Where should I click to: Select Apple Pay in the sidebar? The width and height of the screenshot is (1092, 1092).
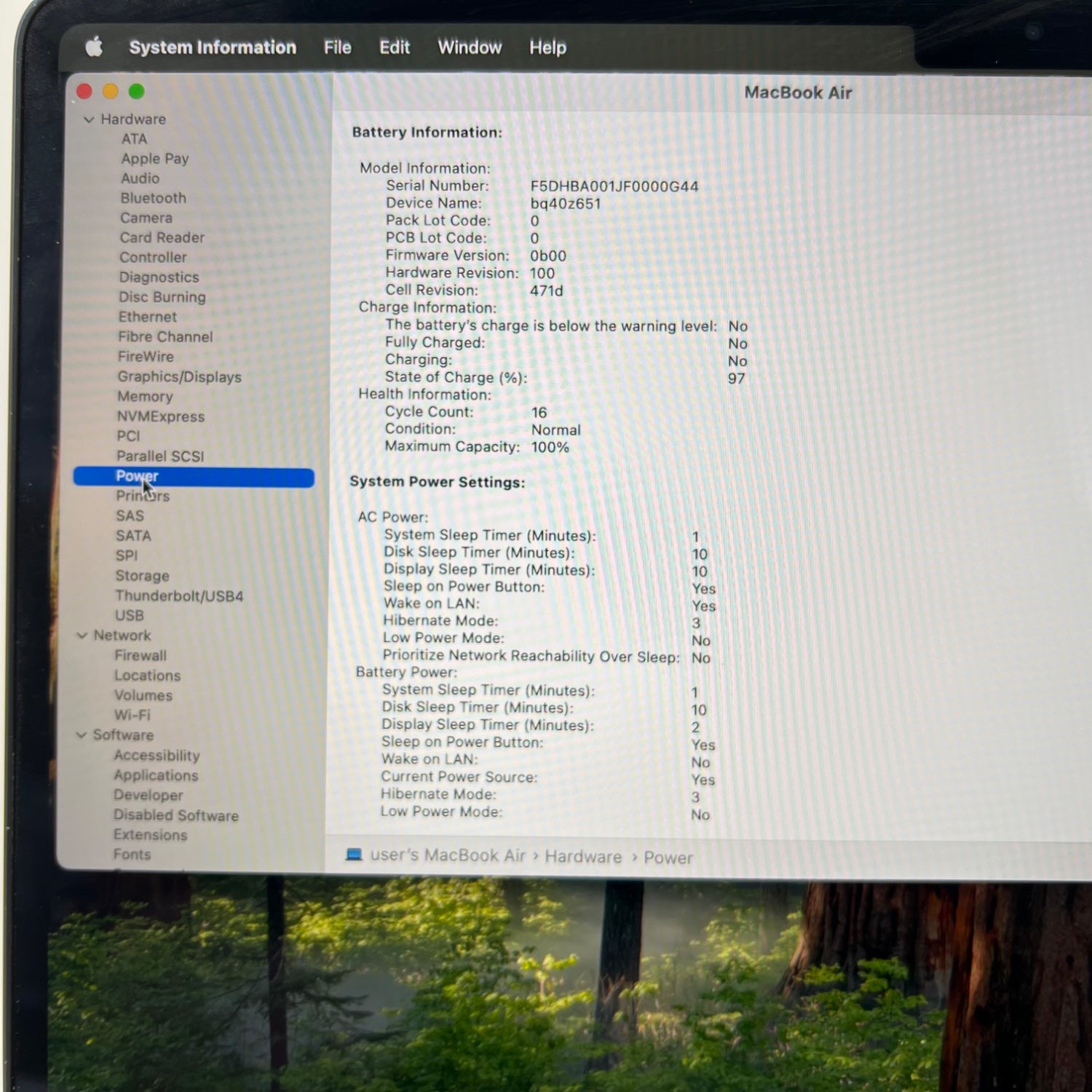(x=155, y=159)
